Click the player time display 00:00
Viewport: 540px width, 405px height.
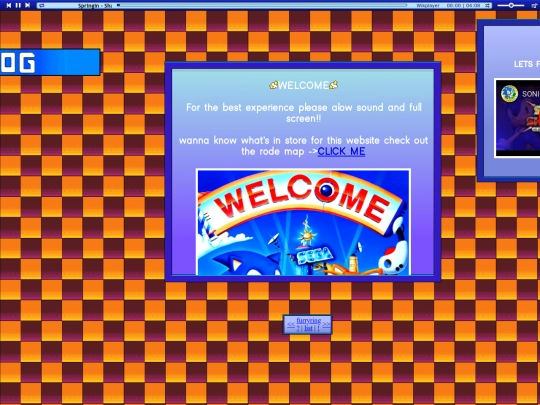tap(455, 6)
